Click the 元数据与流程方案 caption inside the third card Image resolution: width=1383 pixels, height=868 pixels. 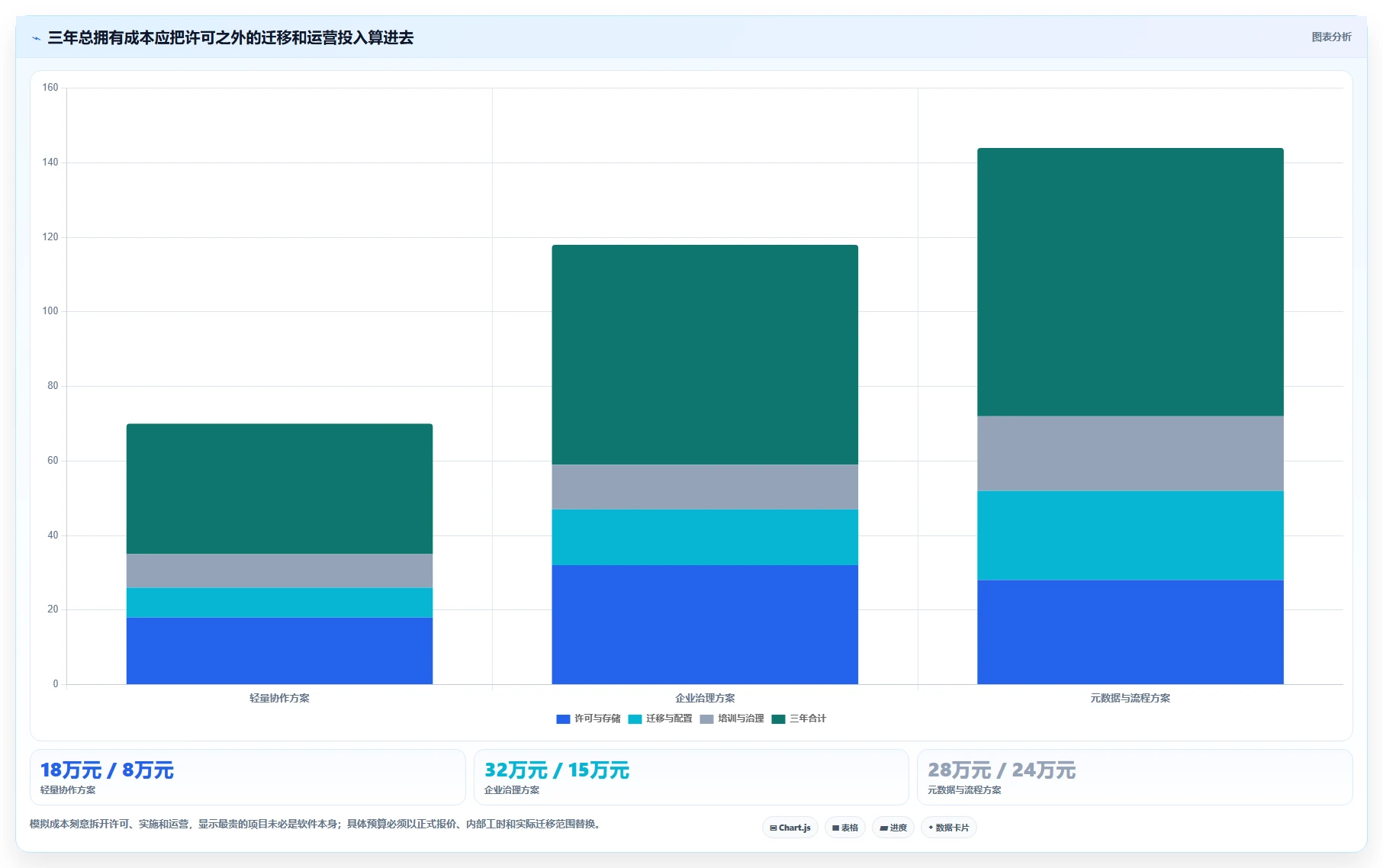coord(964,790)
